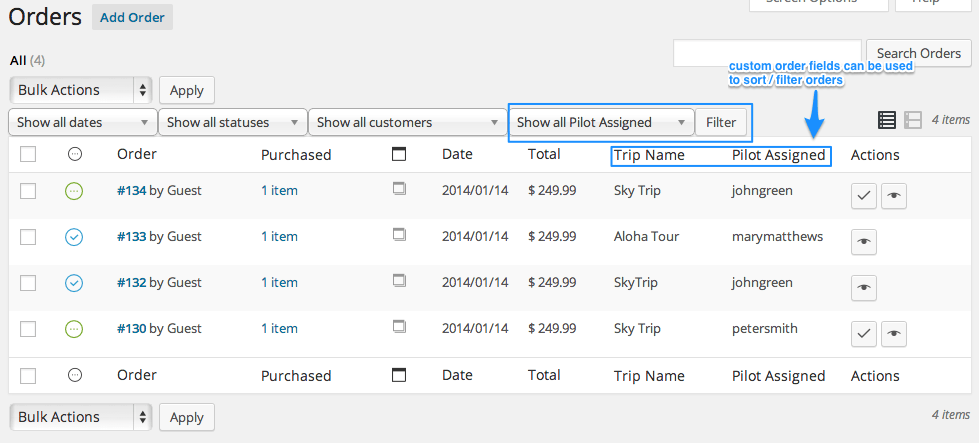Select the checkbox for order #130
Screen dimensions: 979x443
pyautogui.click(x=27, y=329)
